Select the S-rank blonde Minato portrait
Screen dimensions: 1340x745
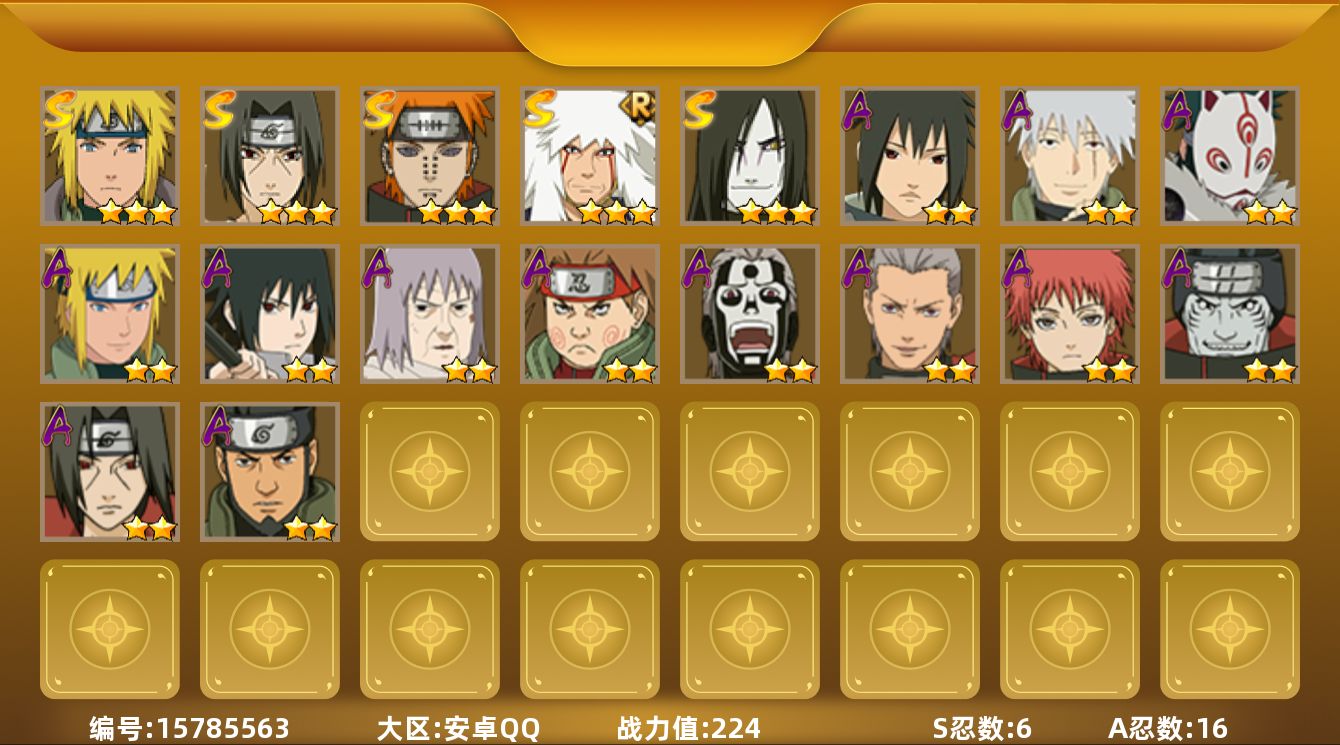click(x=110, y=156)
